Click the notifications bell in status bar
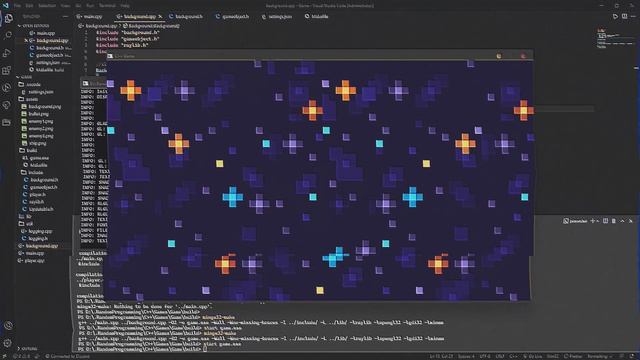 coord(633,356)
